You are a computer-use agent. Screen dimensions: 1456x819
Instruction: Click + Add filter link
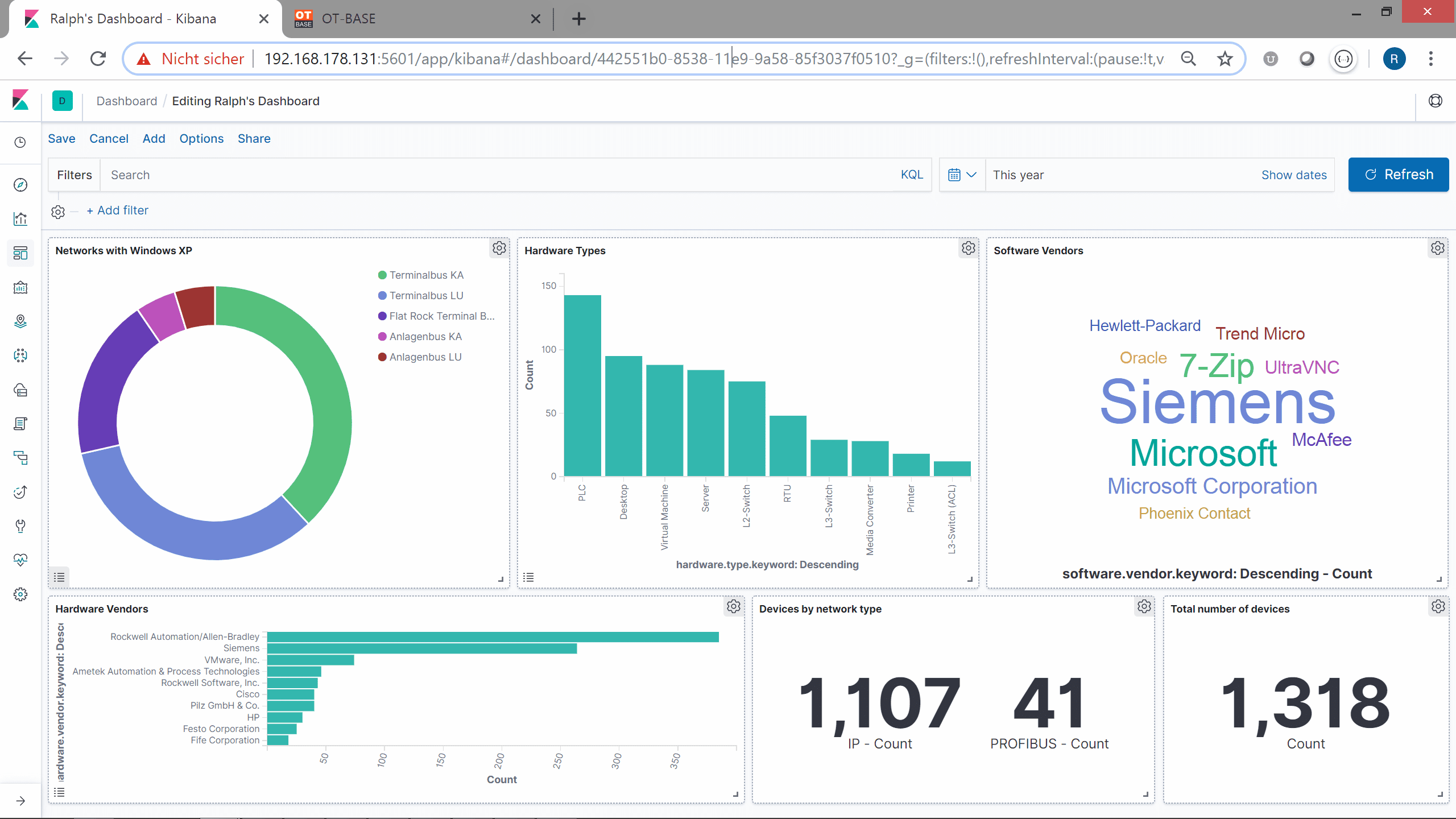coord(117,210)
